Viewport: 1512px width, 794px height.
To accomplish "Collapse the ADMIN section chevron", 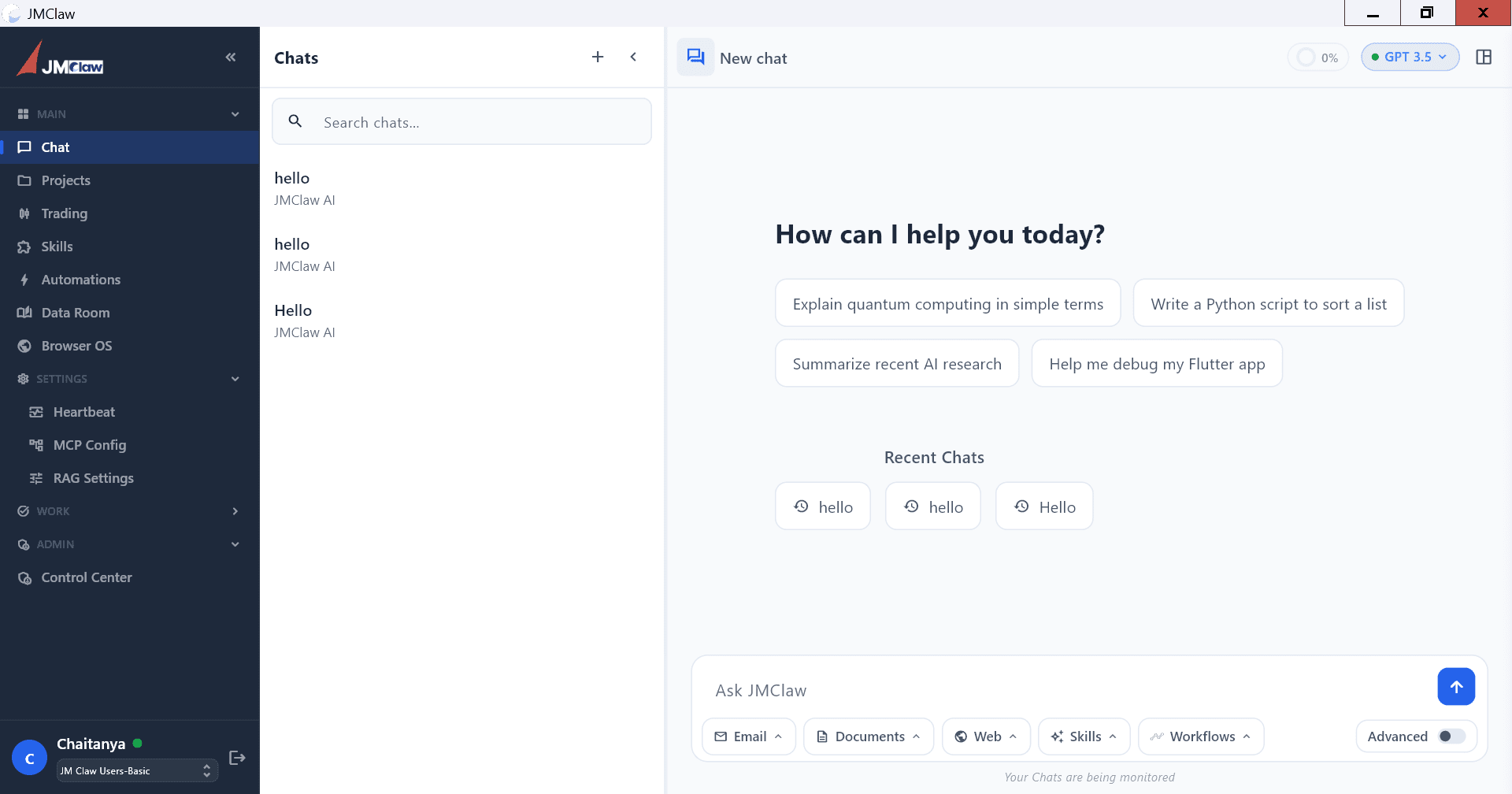I will [x=235, y=544].
